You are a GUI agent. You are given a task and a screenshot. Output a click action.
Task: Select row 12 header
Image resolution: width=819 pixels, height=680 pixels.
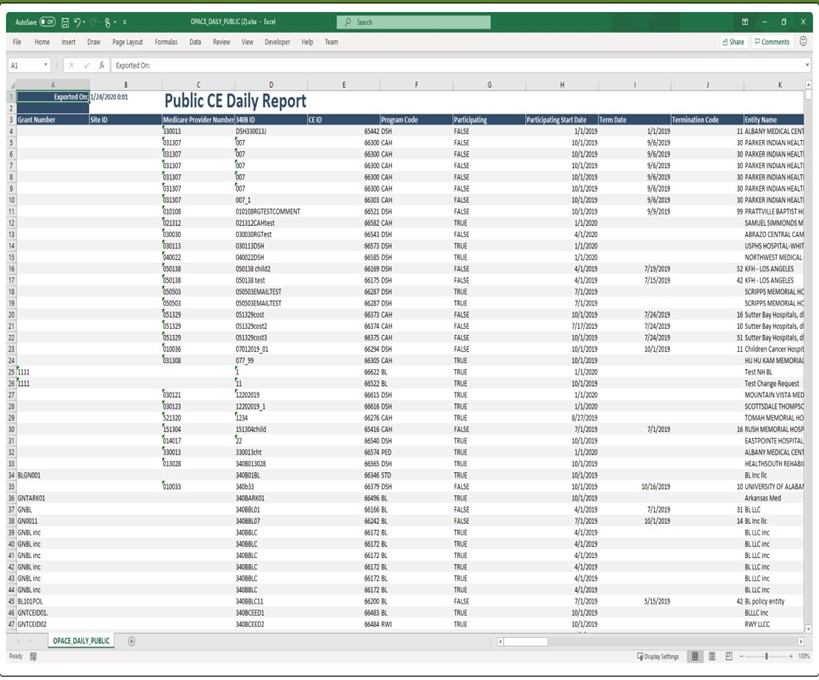11,223
